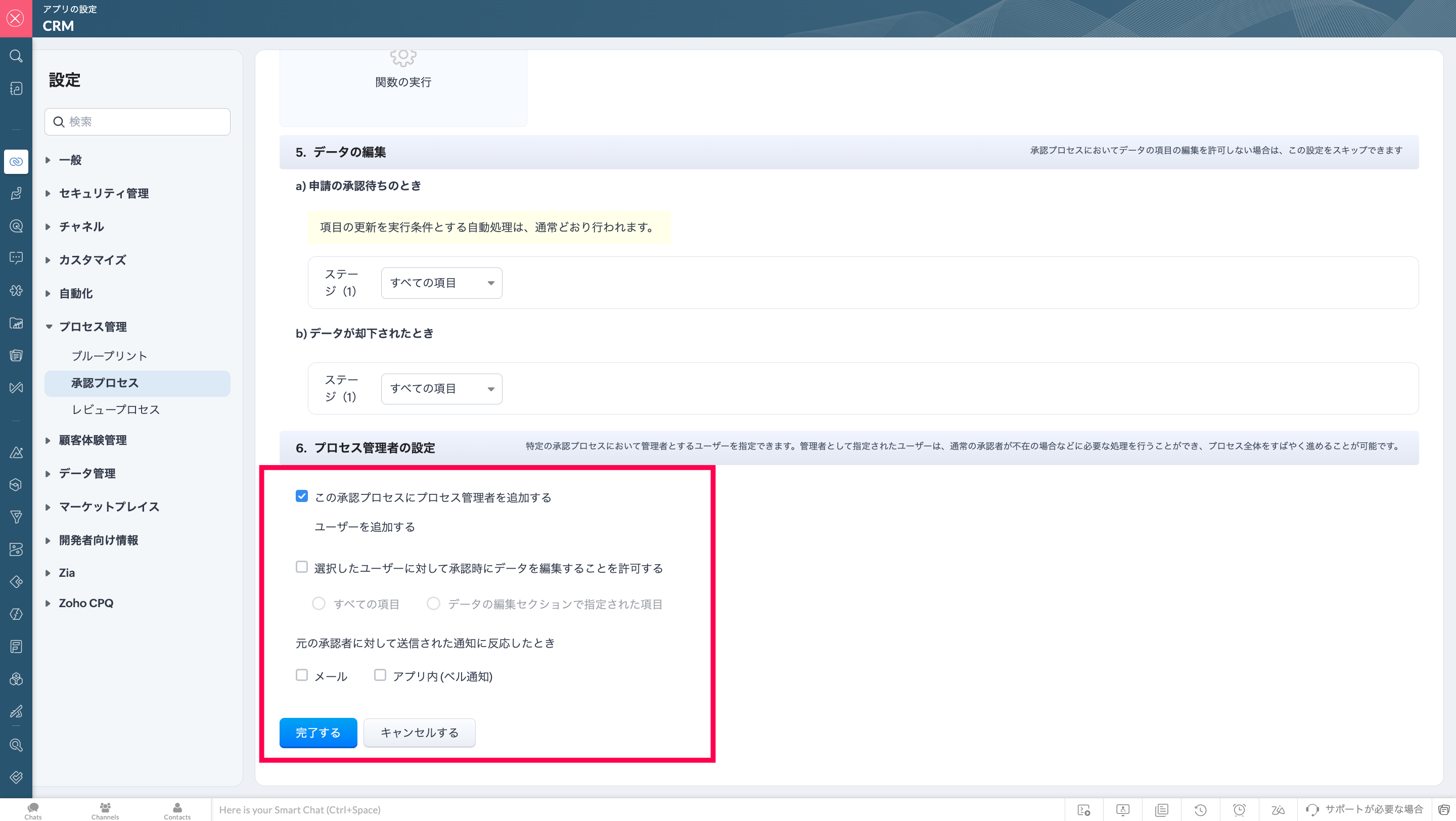
Task: Open ブループリント in the sidebar
Action: point(109,356)
